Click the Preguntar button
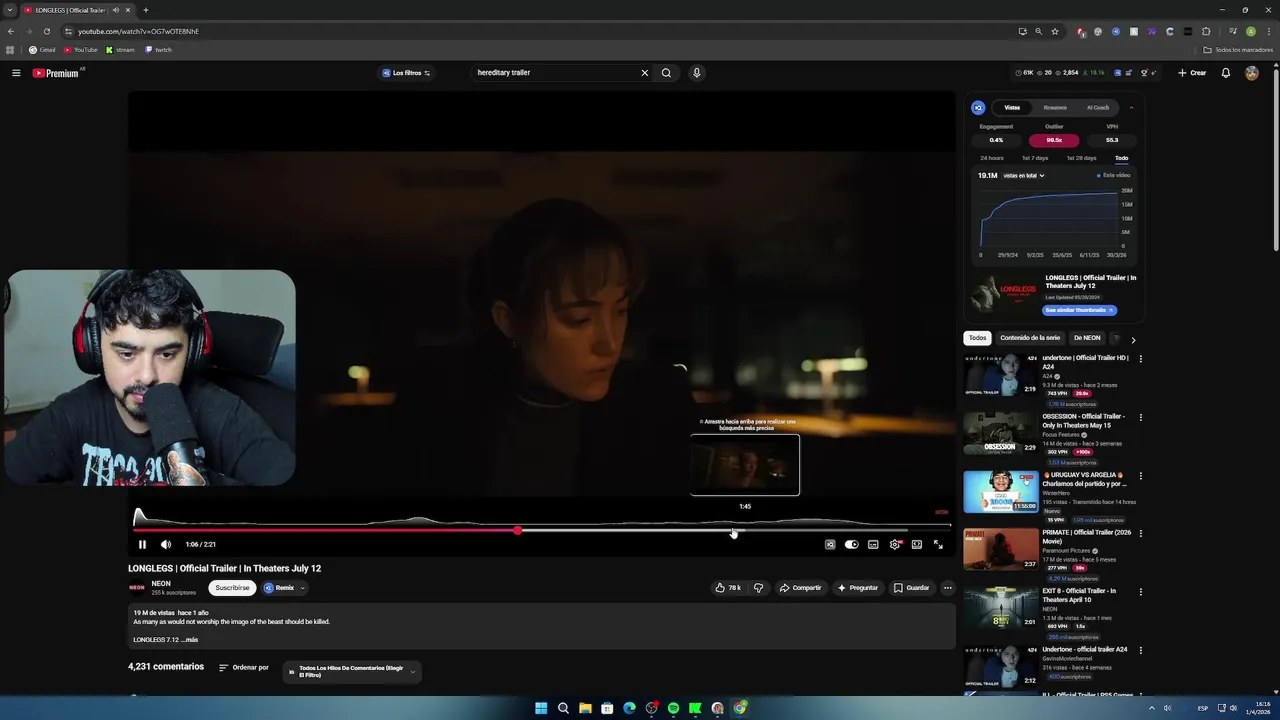The height and width of the screenshot is (720, 1280). pos(858,588)
